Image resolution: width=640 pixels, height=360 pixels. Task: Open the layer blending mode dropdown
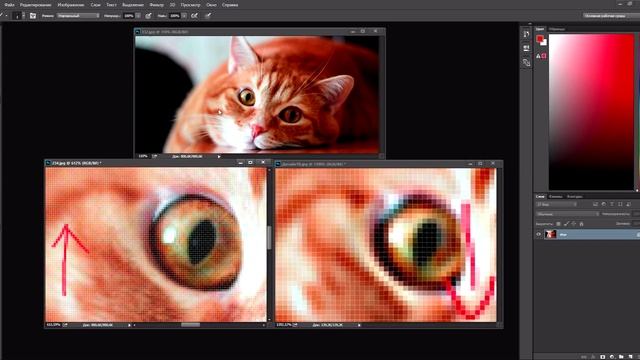tap(567, 214)
